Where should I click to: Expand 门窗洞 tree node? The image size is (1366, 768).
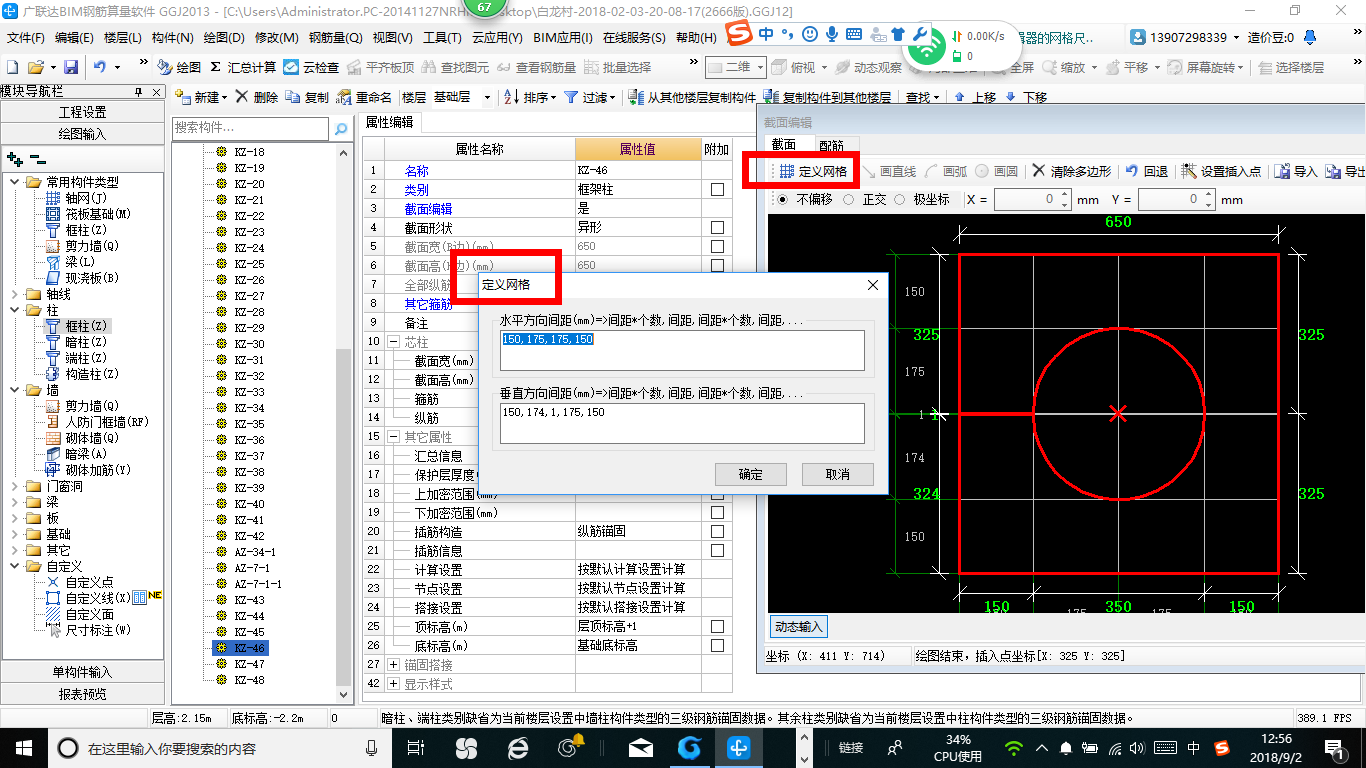14,486
